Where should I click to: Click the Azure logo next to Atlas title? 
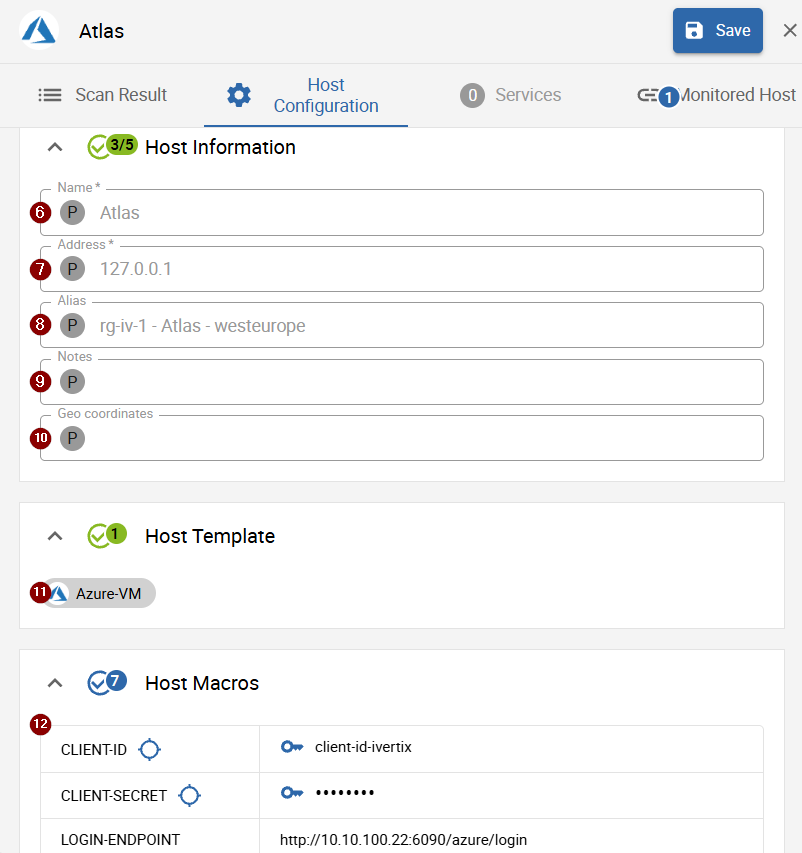(x=39, y=30)
